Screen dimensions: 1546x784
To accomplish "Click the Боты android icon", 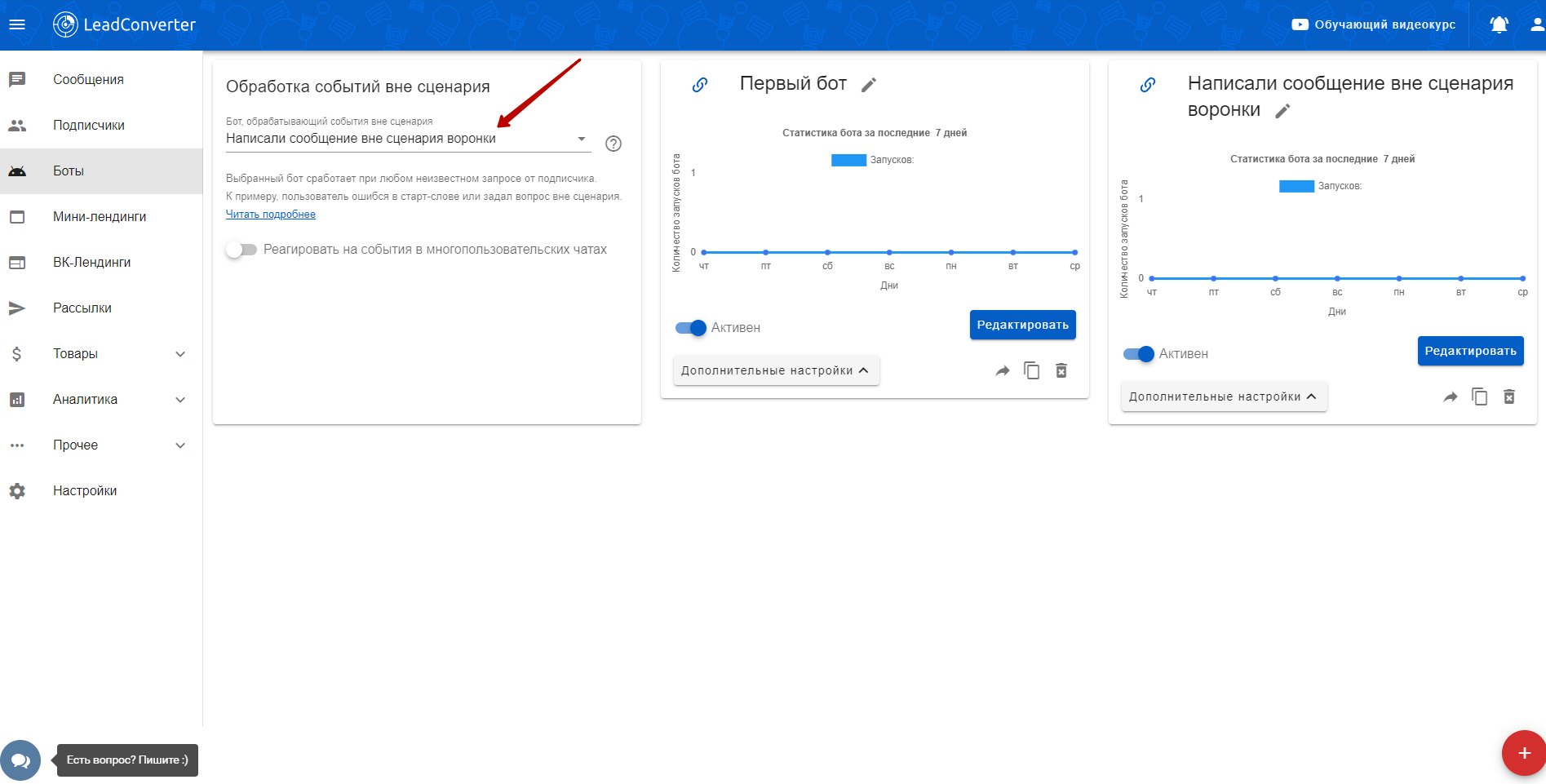I will point(17,171).
